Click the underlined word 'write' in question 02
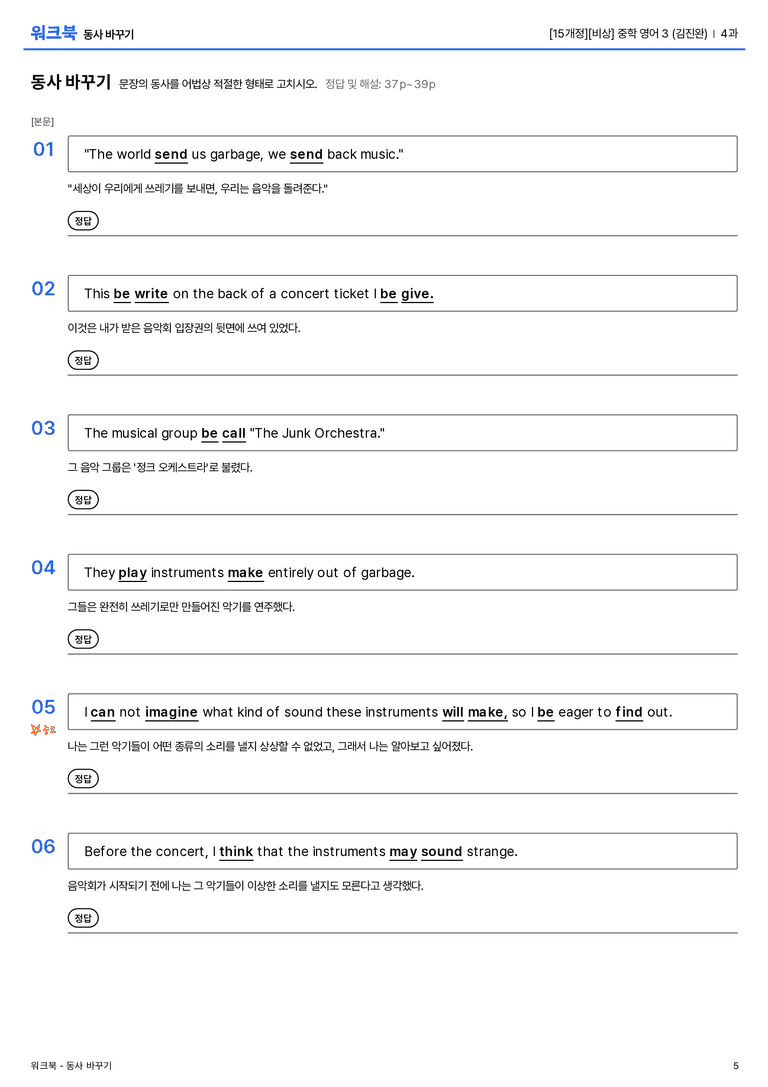The height and width of the screenshot is (1087, 768). (x=151, y=294)
